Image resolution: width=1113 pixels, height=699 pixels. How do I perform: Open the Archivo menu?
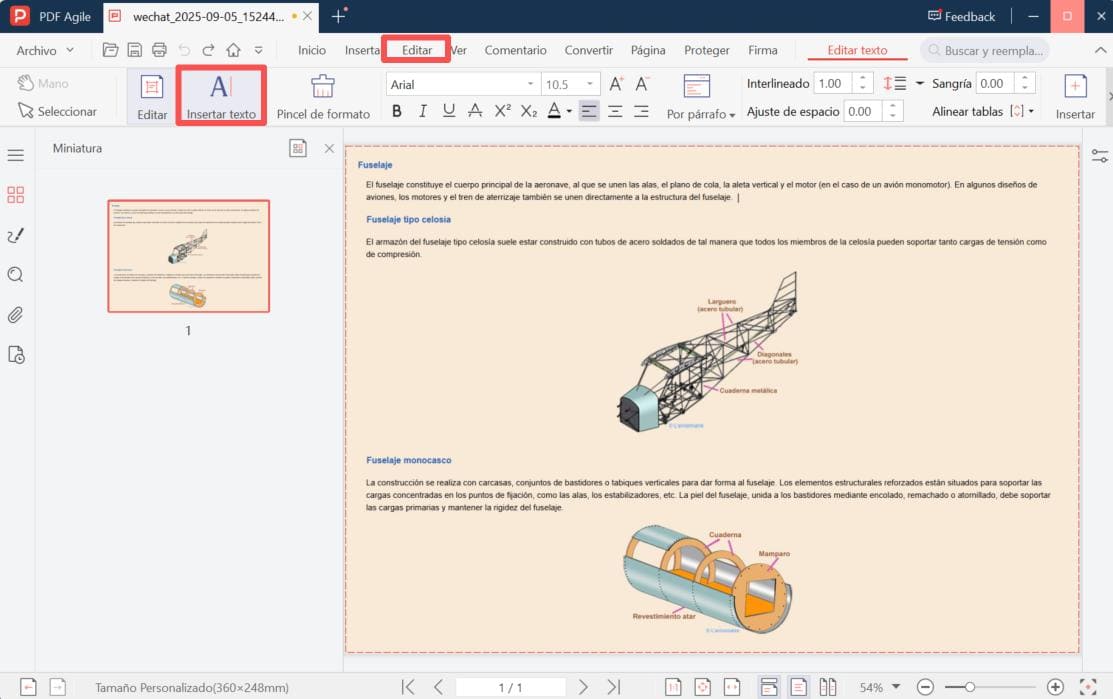tap(40, 49)
